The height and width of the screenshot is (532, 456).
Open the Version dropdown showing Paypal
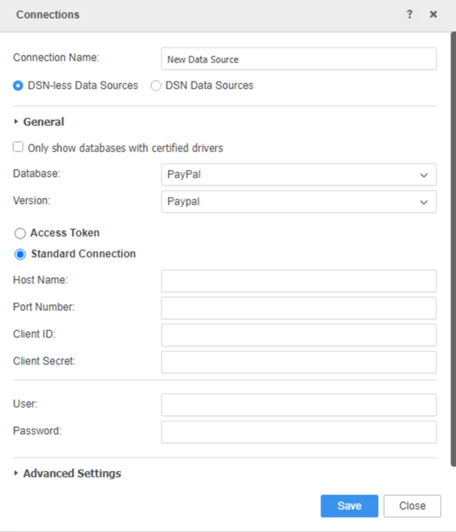[299, 202]
